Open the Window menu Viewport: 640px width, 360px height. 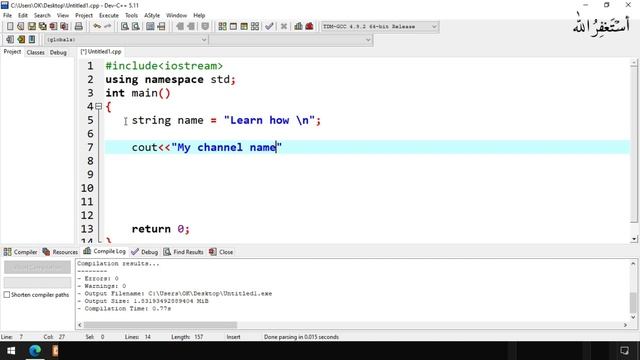point(176,16)
